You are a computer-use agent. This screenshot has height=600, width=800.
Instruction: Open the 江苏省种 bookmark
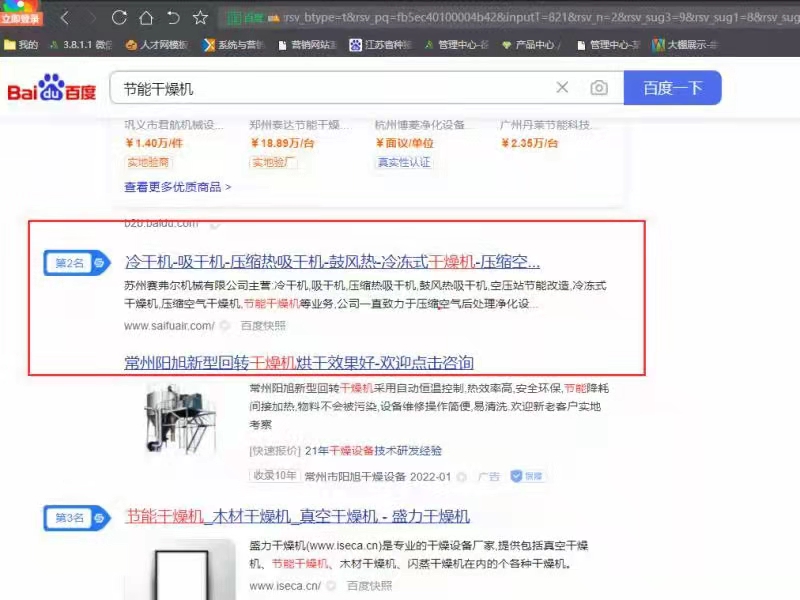[x=380, y=45]
